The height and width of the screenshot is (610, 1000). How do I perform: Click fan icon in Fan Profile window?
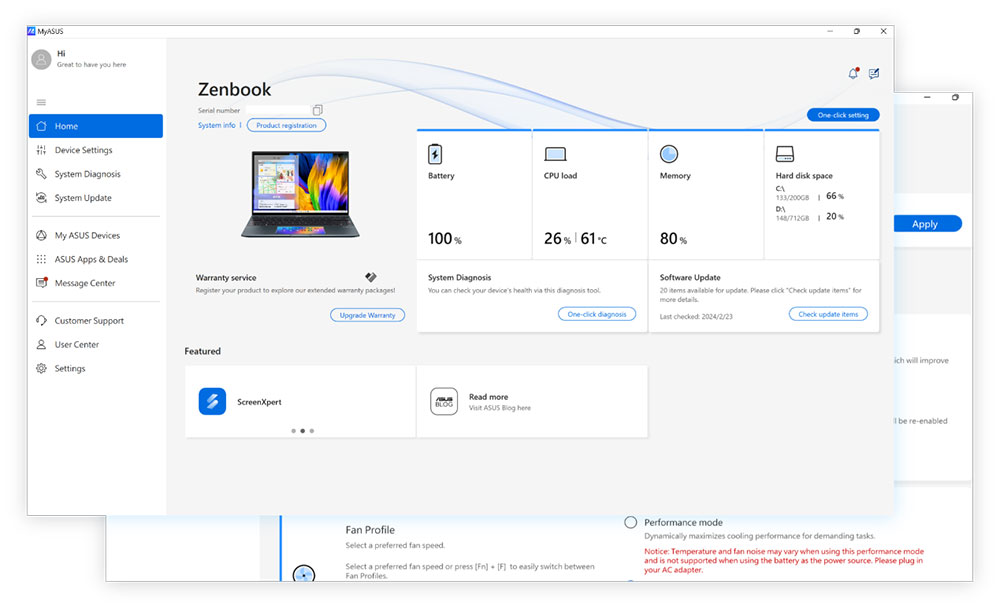tap(304, 573)
